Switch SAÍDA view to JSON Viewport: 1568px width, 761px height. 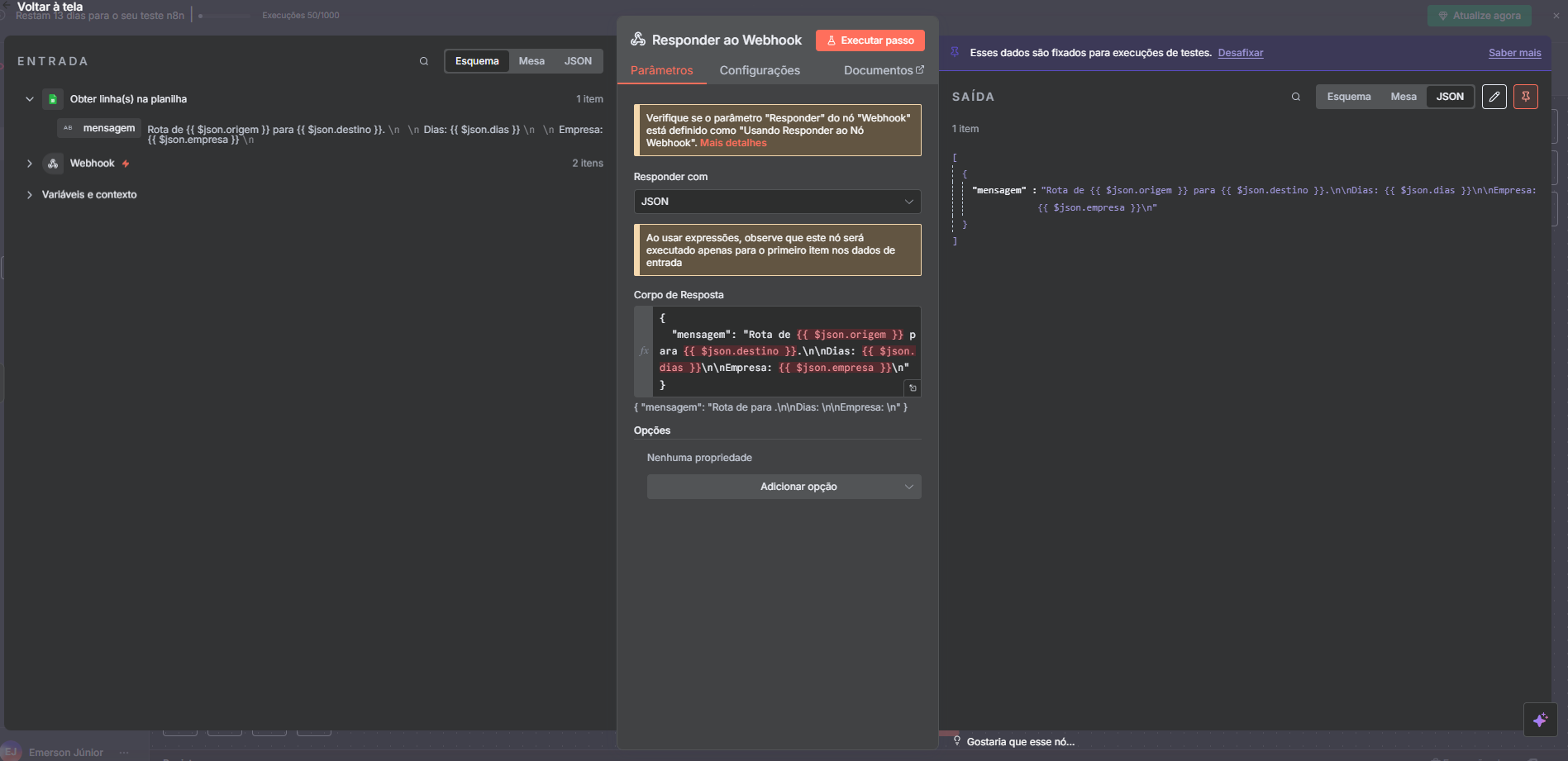click(1450, 97)
